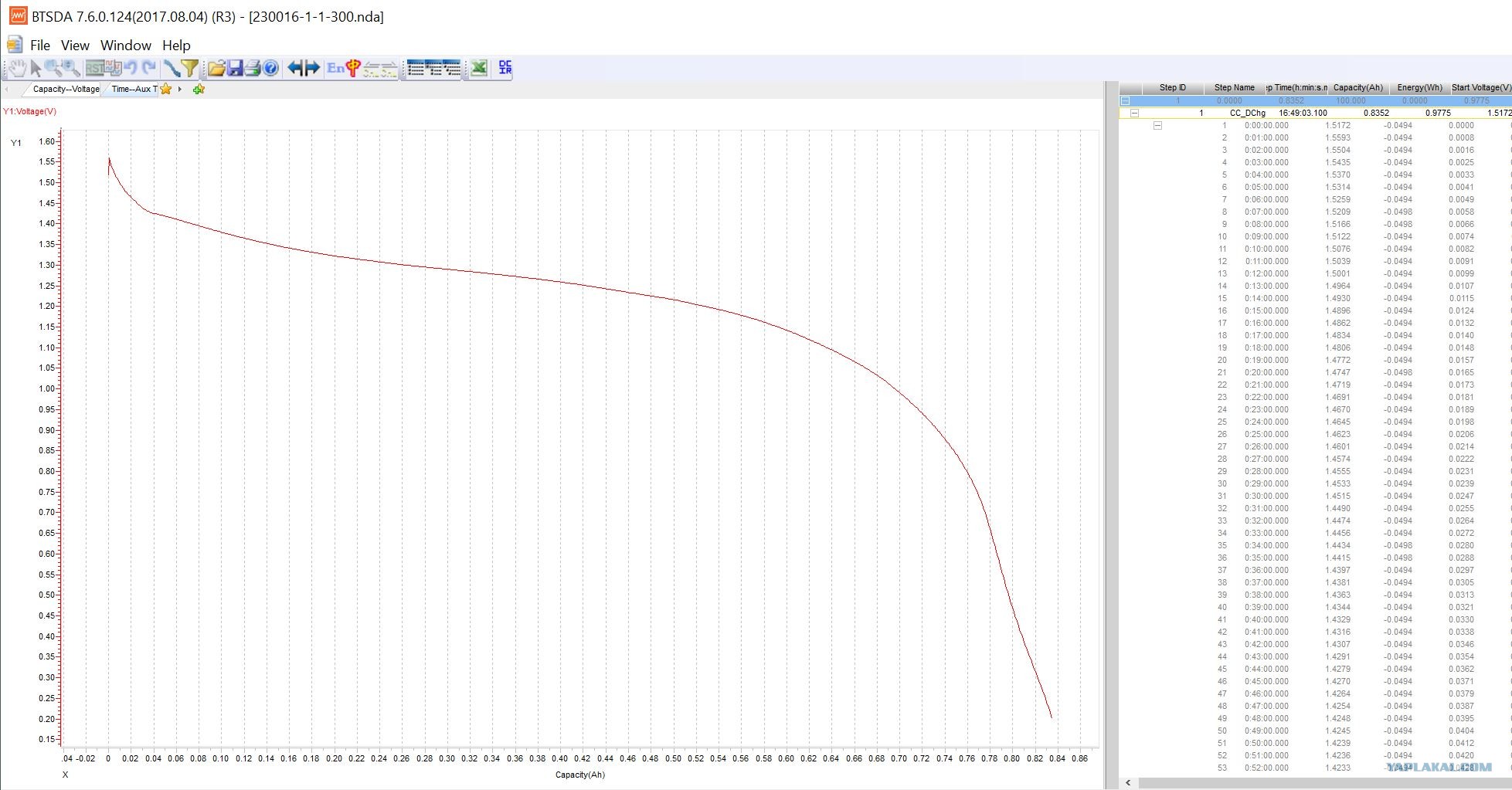Click the first table layout icon

(416, 68)
